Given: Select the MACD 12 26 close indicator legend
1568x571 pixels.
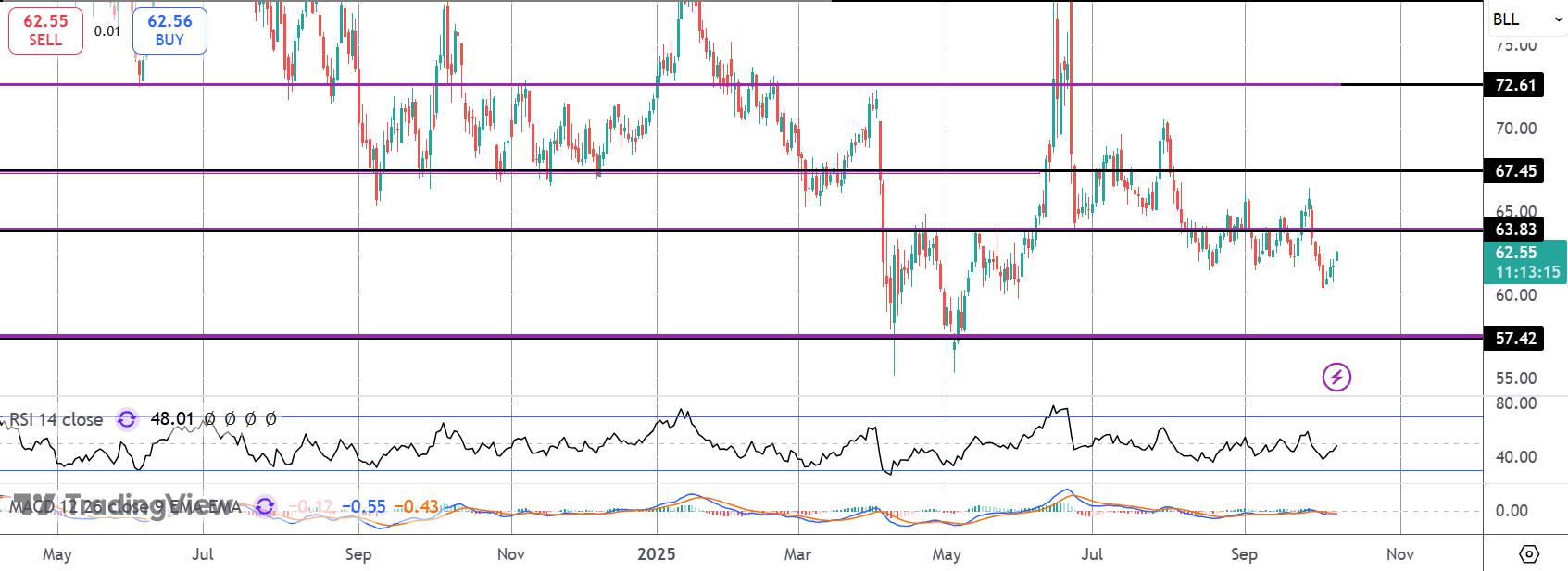Looking at the screenshot, I should [x=125, y=506].
